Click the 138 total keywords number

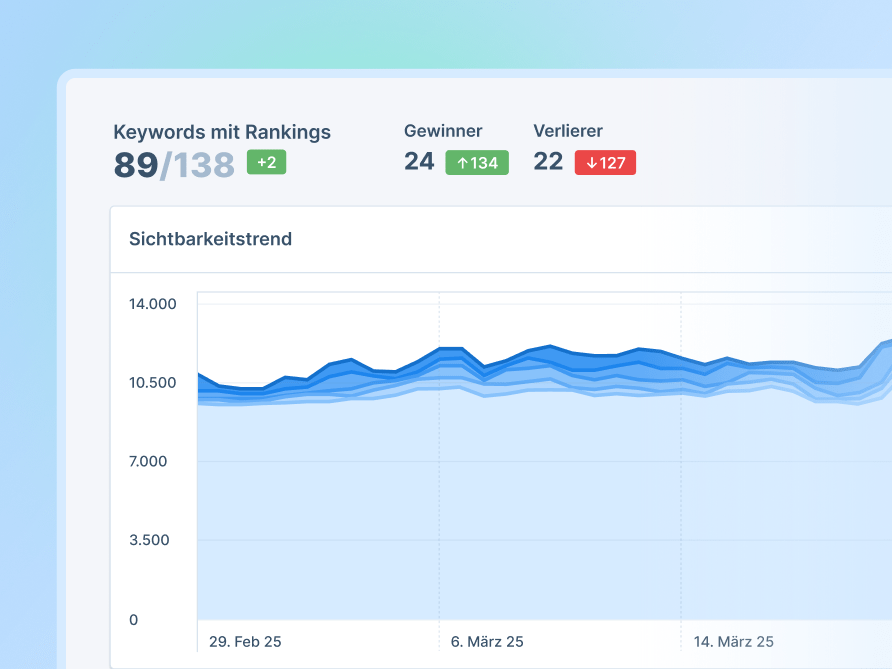[x=204, y=165]
